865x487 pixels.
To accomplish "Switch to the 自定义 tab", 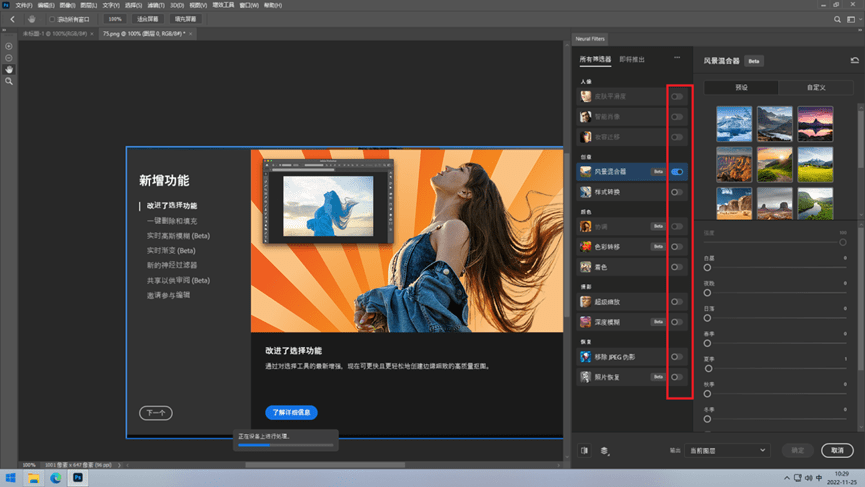I will (816, 87).
